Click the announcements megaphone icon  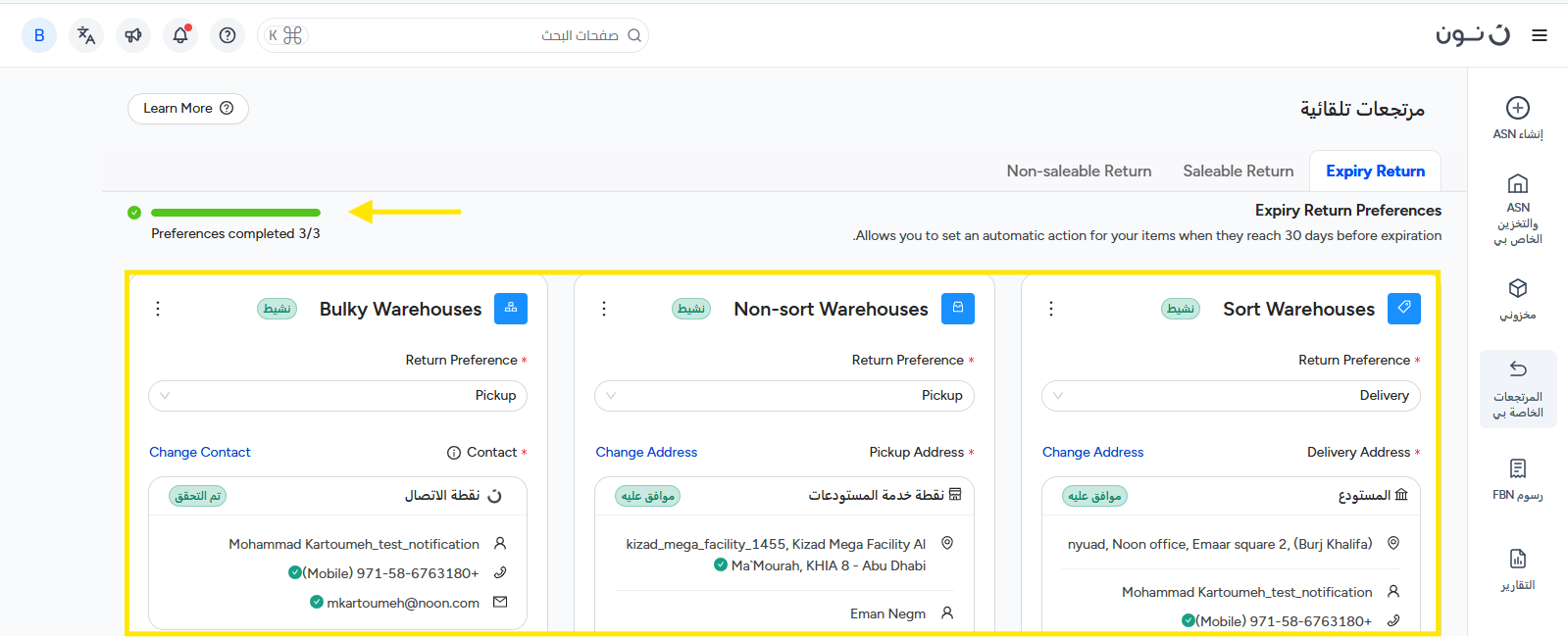133,35
